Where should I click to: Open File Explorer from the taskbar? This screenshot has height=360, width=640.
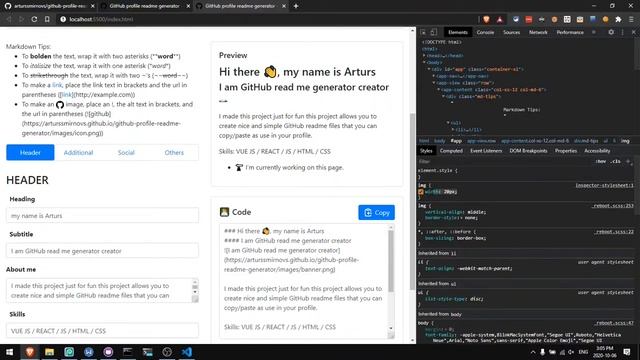[x=49, y=352]
